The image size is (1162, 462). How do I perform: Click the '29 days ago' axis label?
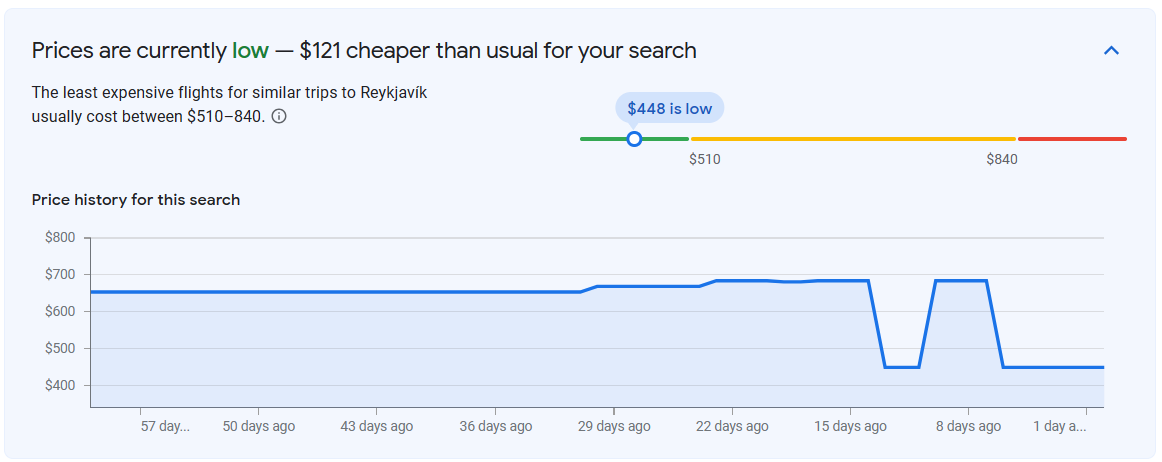[x=614, y=426]
